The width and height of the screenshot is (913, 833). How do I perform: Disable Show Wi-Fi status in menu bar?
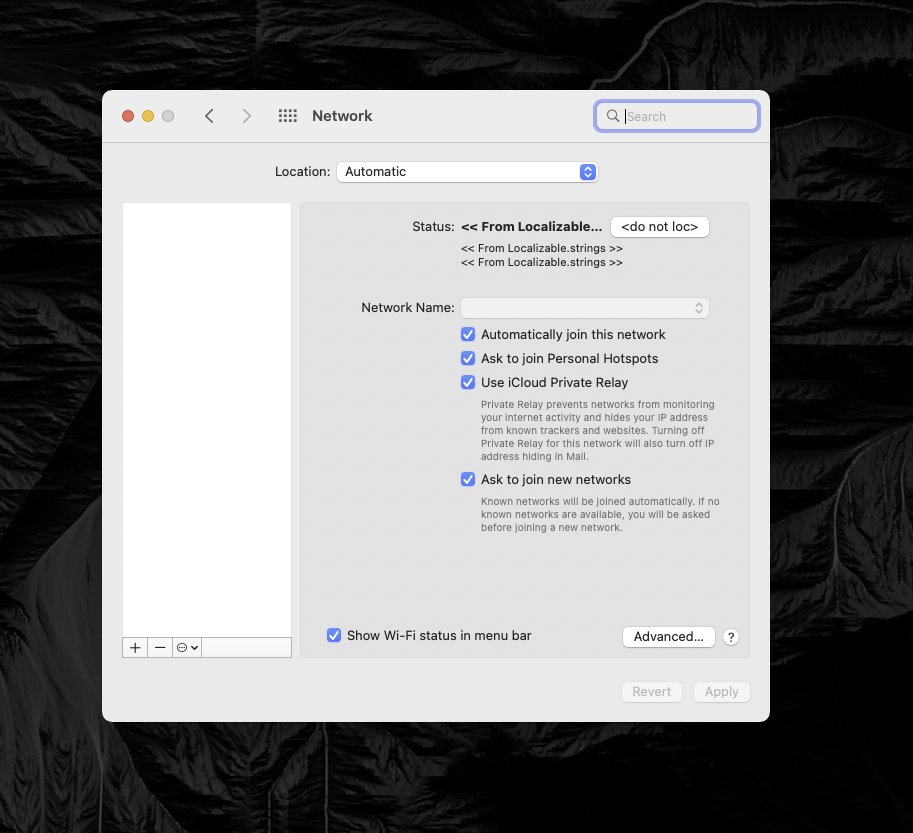pyautogui.click(x=334, y=635)
